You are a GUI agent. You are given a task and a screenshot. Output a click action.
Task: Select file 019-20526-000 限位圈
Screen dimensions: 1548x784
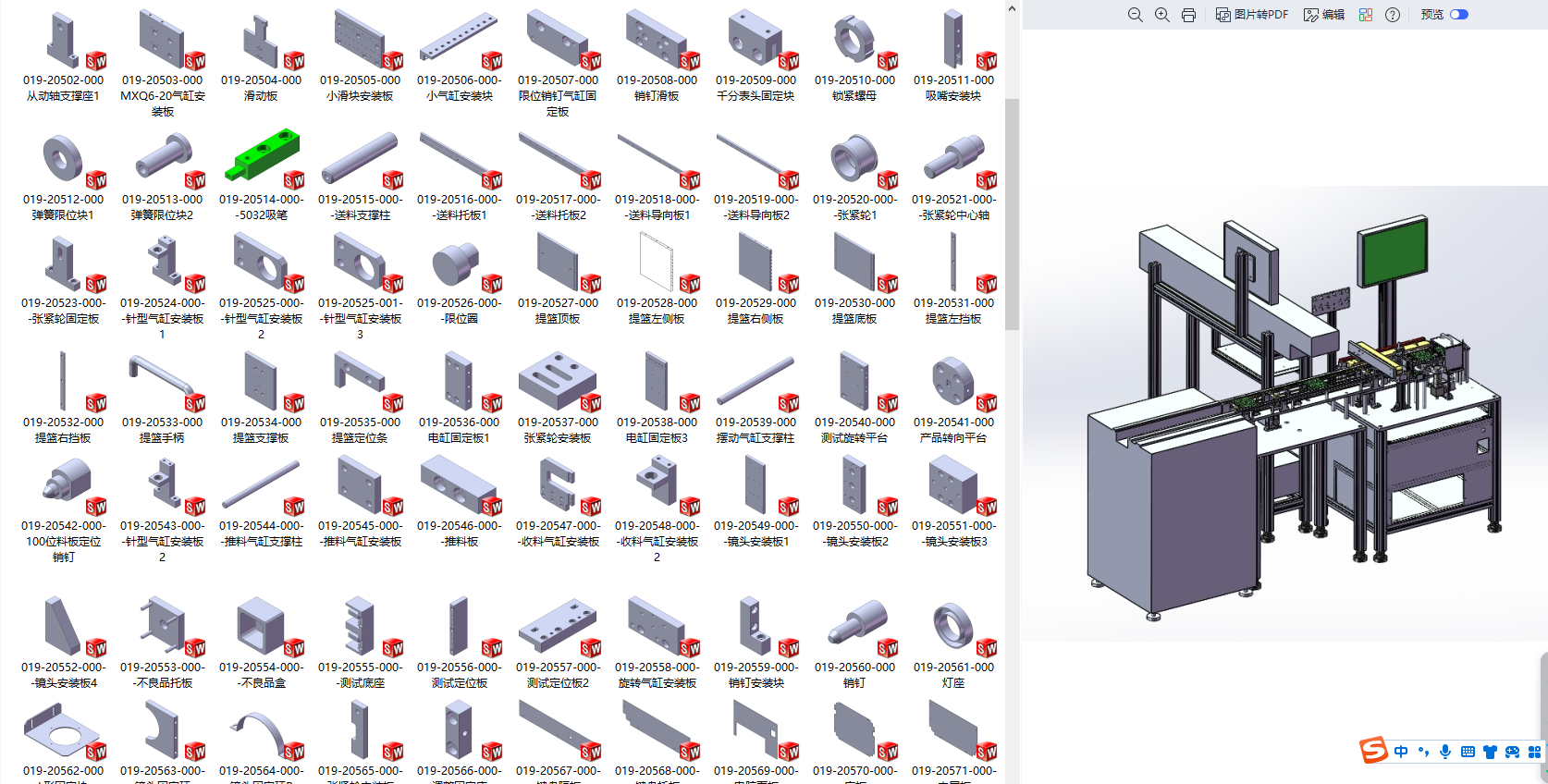coord(460,279)
